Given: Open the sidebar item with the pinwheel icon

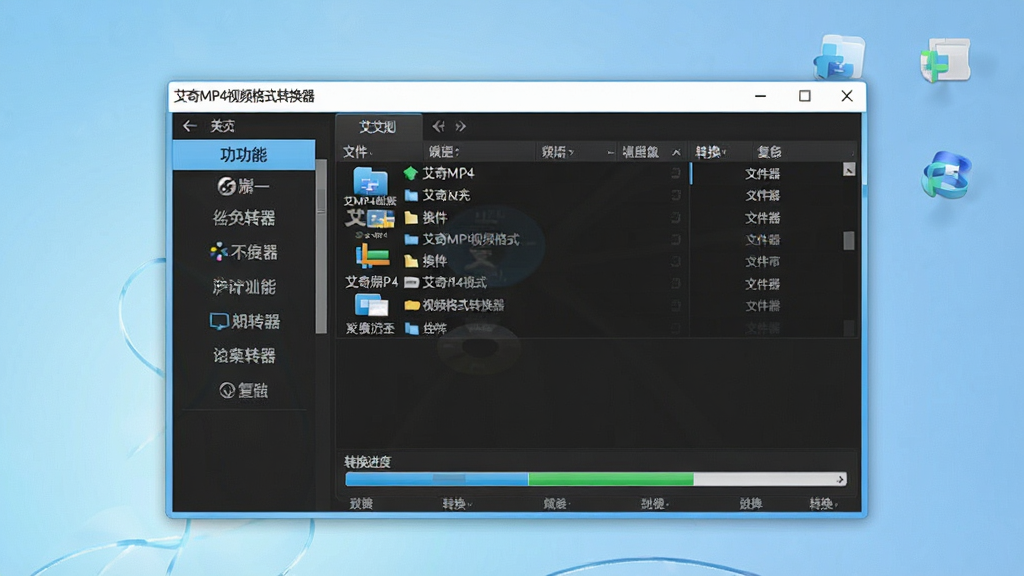Looking at the screenshot, I should coord(244,252).
